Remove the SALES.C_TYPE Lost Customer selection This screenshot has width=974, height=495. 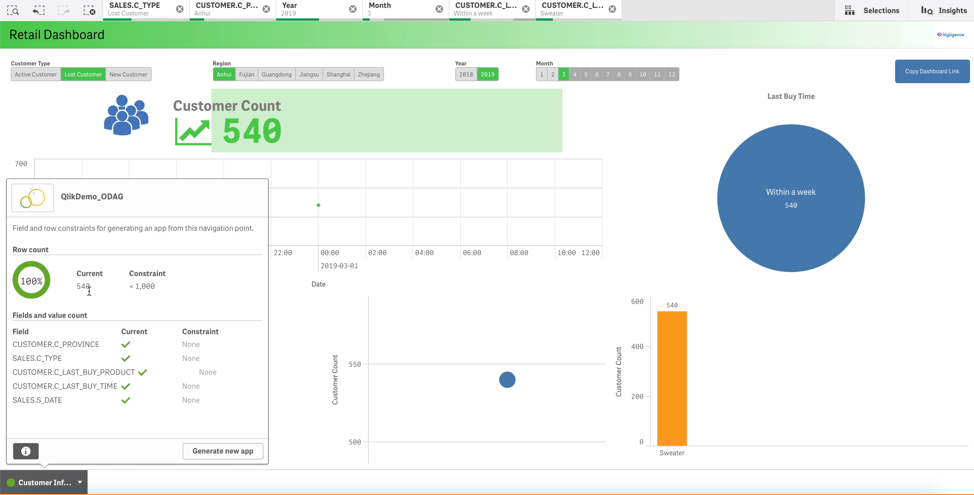pos(180,10)
